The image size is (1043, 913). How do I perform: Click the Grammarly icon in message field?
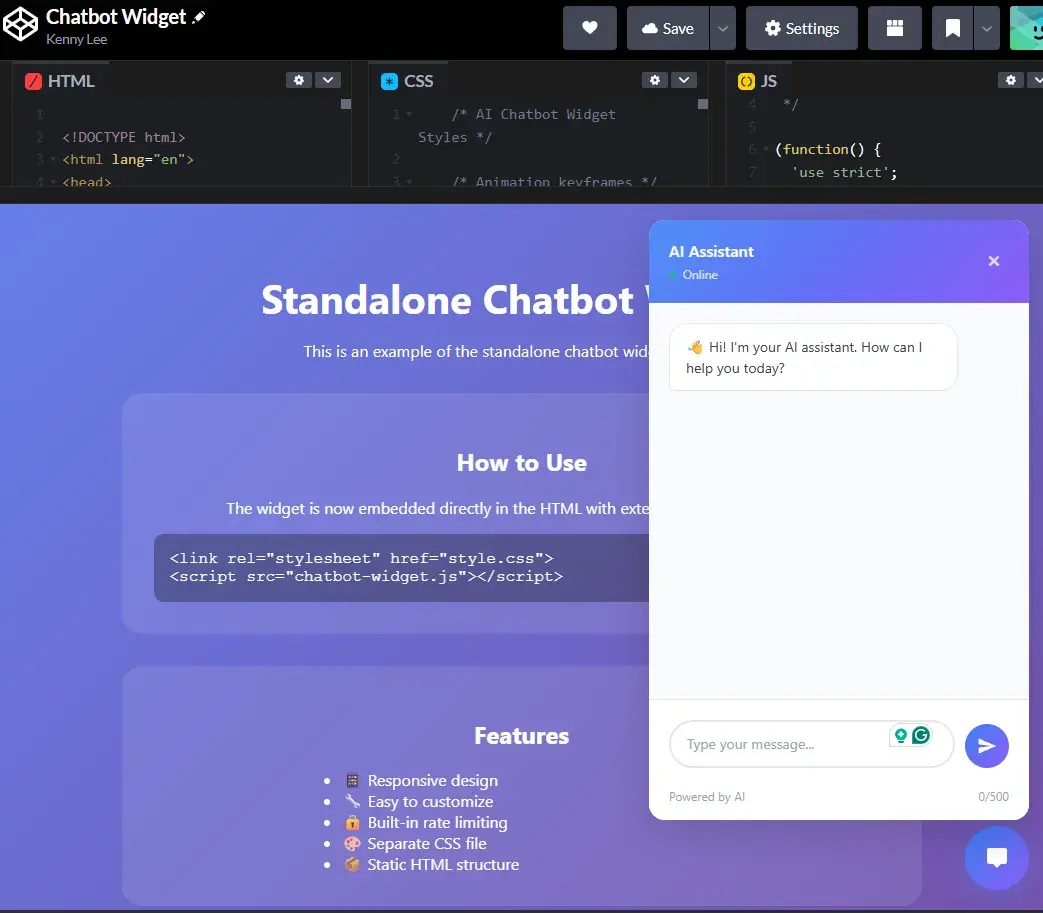(x=921, y=735)
